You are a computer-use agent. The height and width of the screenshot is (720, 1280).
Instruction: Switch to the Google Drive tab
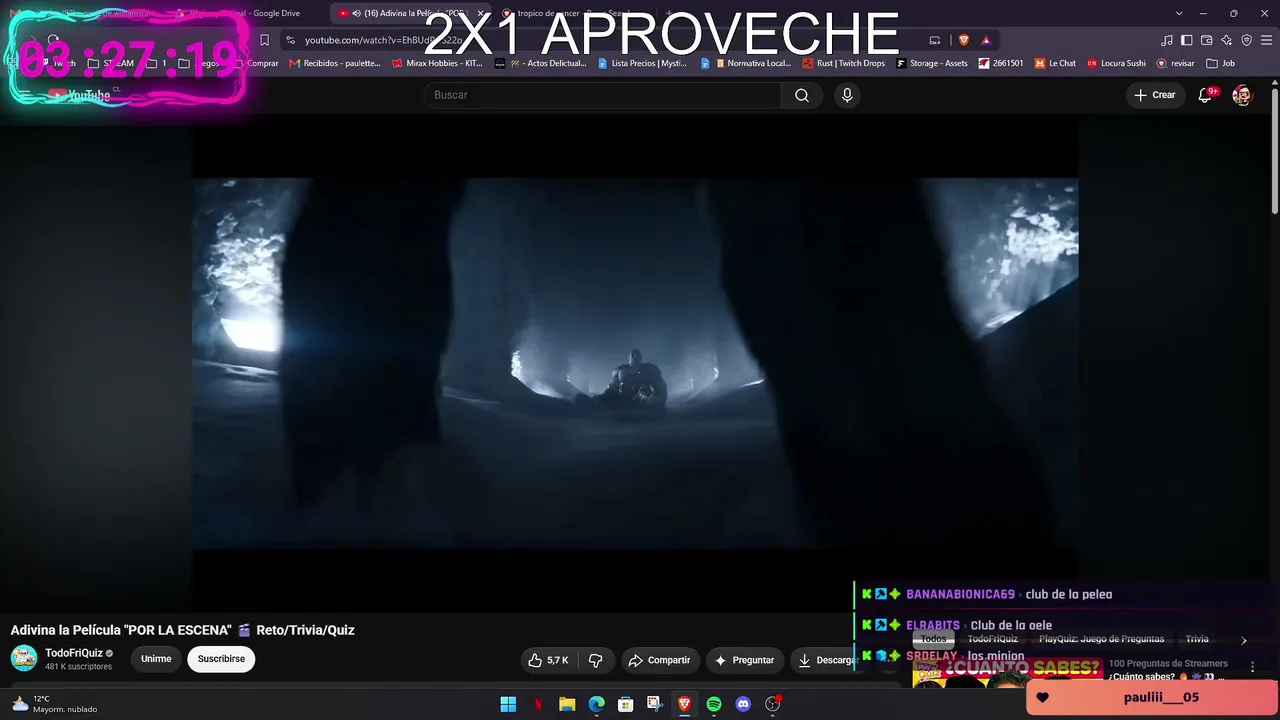point(245,13)
